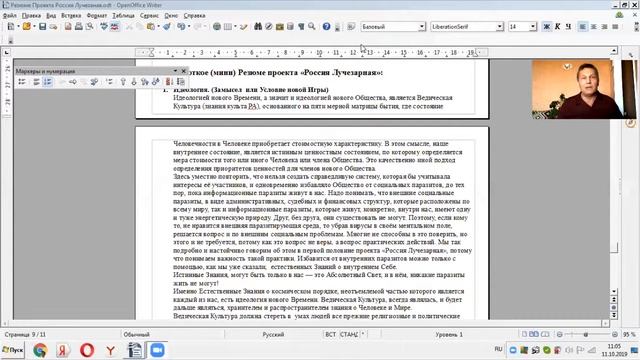Toggle Bold (Ж) formatting
Screen dimensions: 640x360
click(x=547, y=27)
